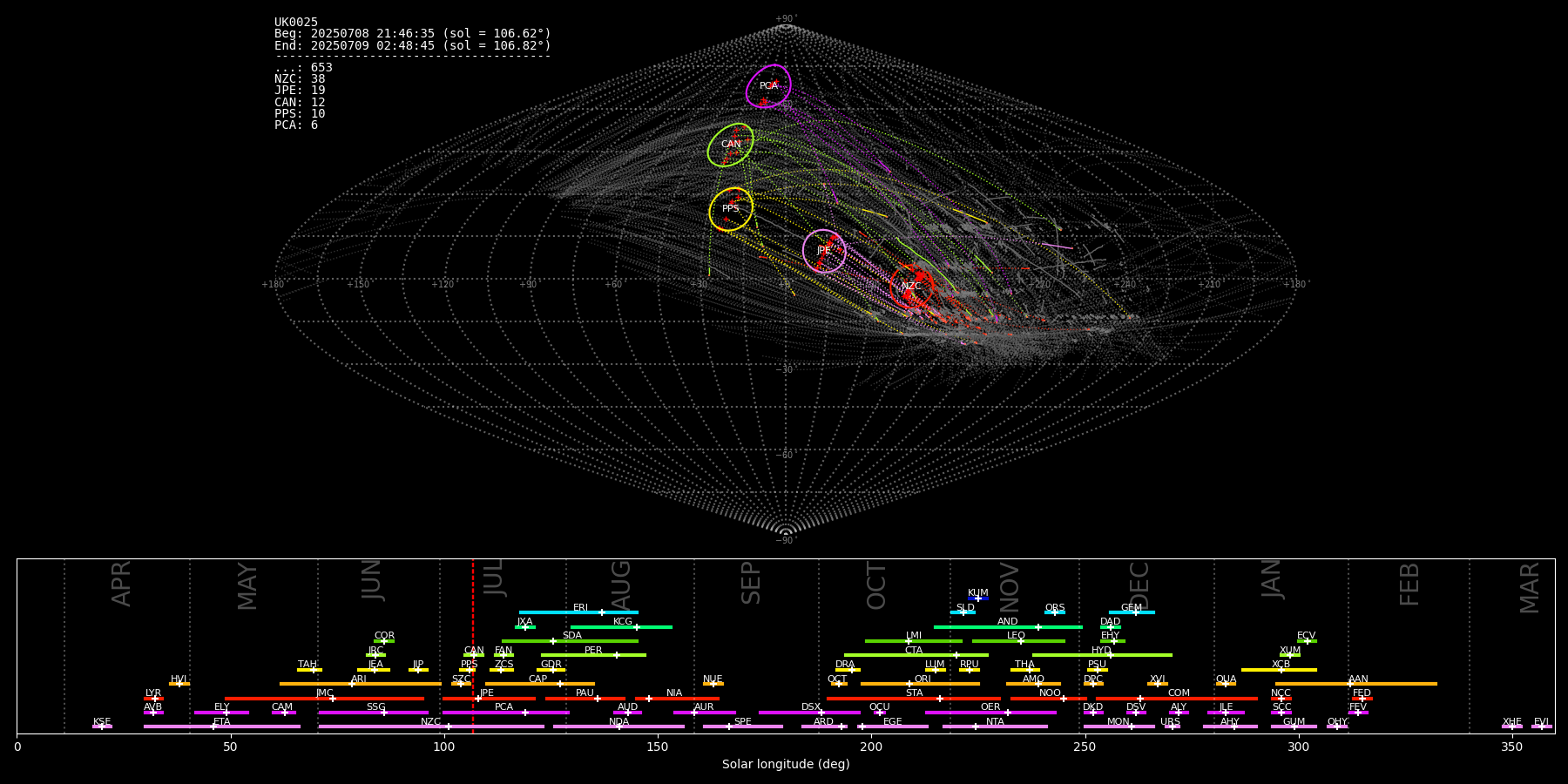Click the CAP shower bar
Image resolution: width=1568 pixels, height=784 pixels.
540,684
